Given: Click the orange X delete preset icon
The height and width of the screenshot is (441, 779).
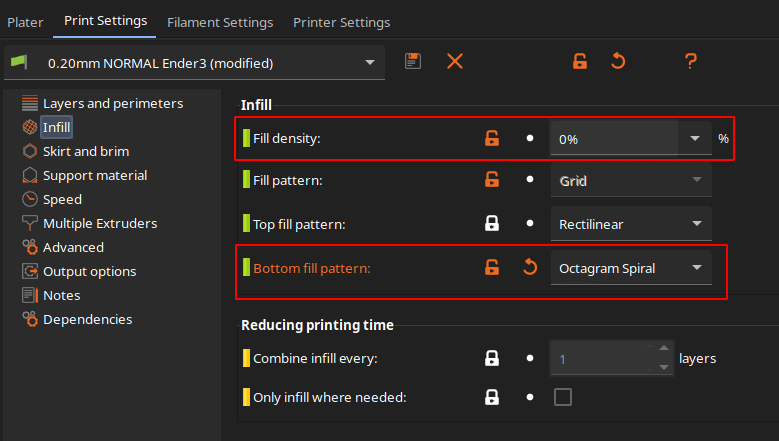Looking at the screenshot, I should [455, 61].
